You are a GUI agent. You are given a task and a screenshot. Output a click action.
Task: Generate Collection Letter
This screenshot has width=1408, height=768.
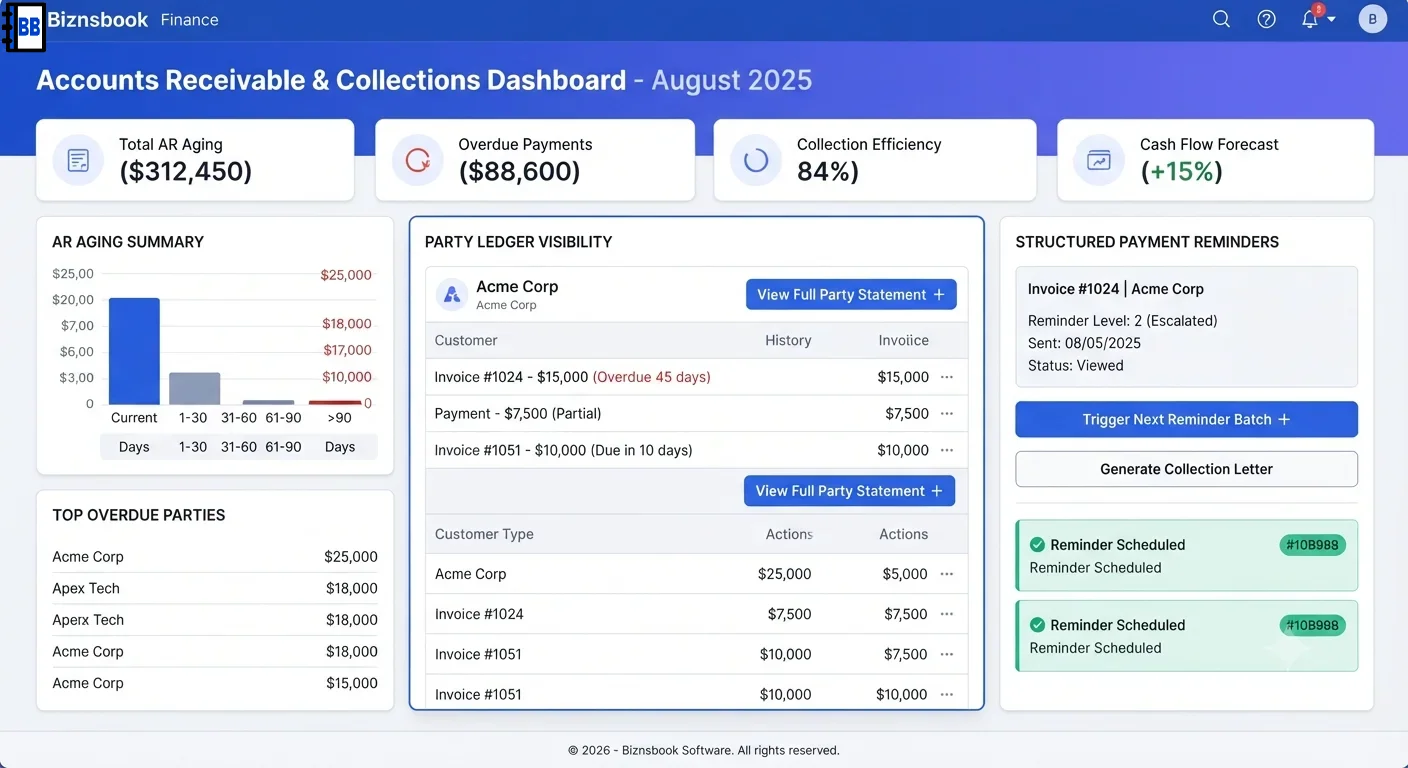point(1186,469)
